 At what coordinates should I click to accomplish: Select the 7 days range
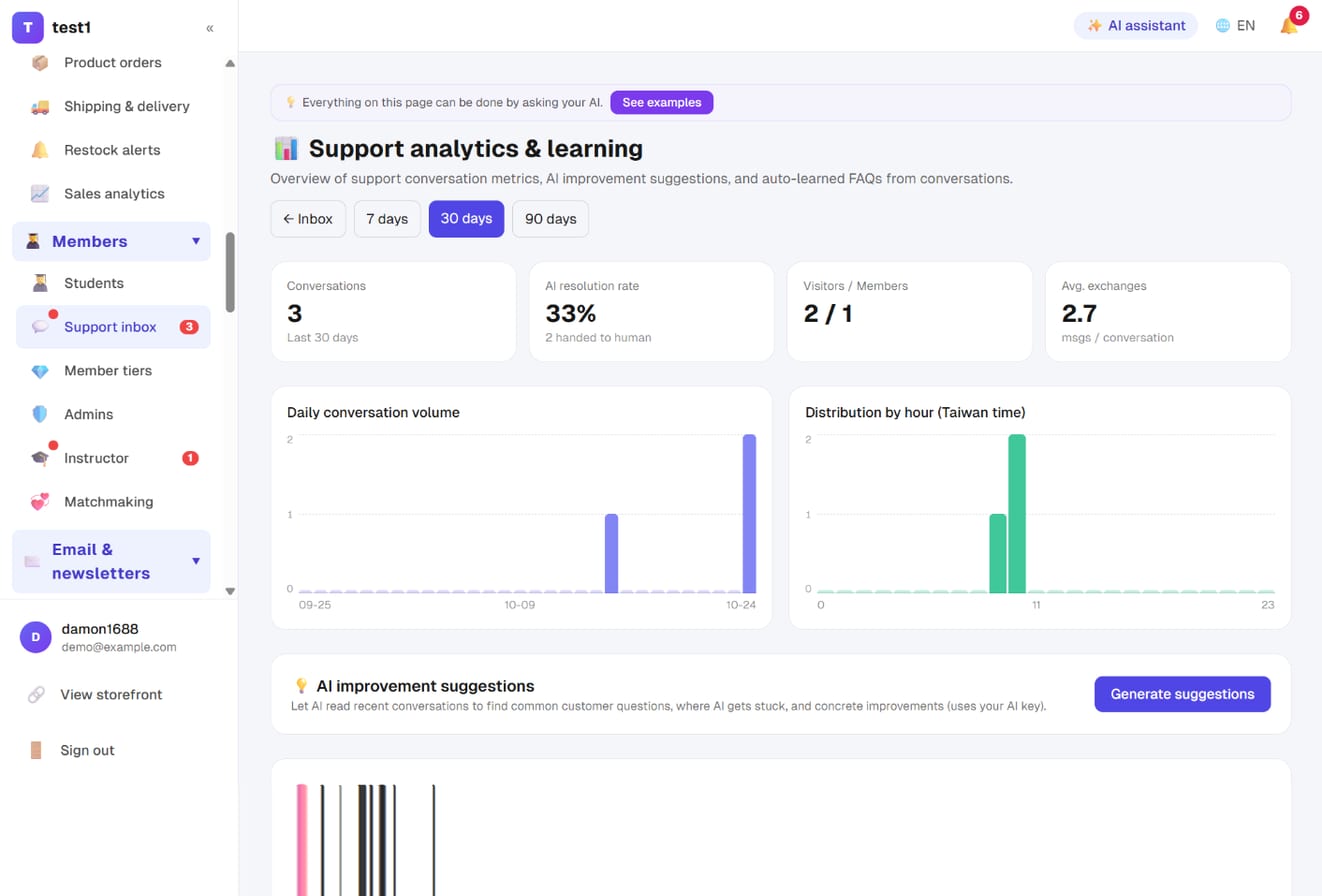(x=387, y=219)
